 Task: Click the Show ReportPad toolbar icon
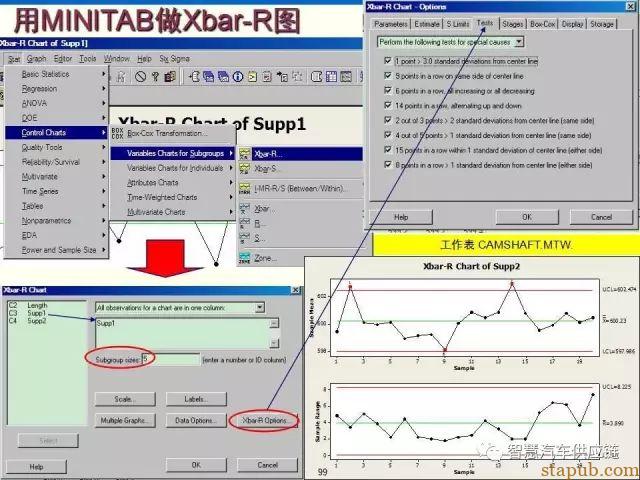[x=267, y=76]
